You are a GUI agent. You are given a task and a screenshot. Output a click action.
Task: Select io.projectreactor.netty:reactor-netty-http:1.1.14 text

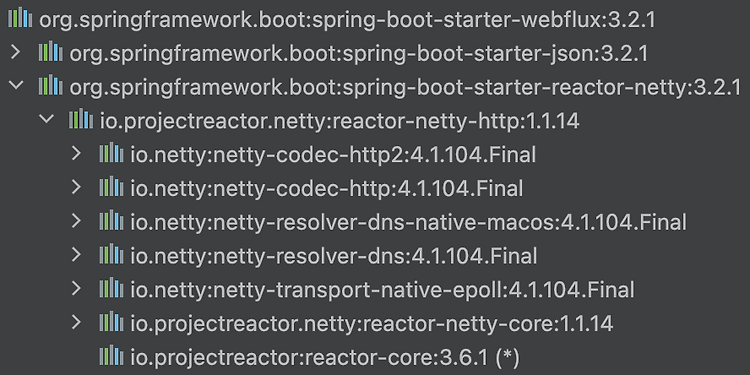[x=340, y=121]
